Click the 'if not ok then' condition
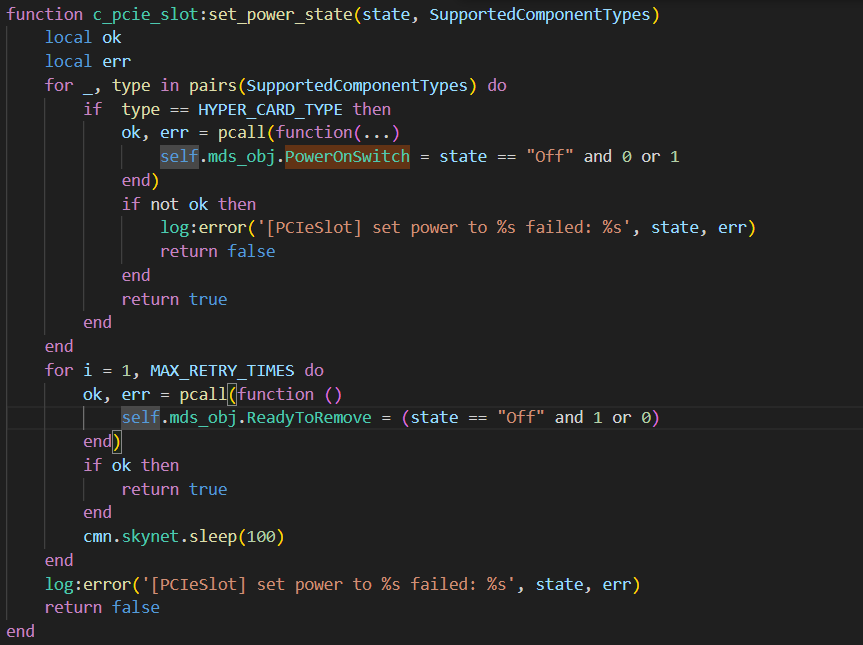This screenshot has width=863, height=645. [188, 204]
